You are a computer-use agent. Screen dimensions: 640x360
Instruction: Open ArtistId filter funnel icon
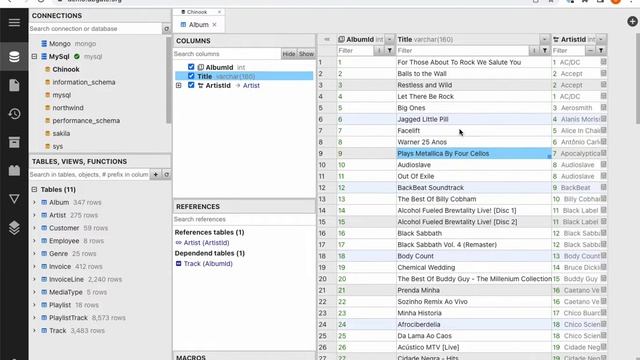(x=601, y=51)
